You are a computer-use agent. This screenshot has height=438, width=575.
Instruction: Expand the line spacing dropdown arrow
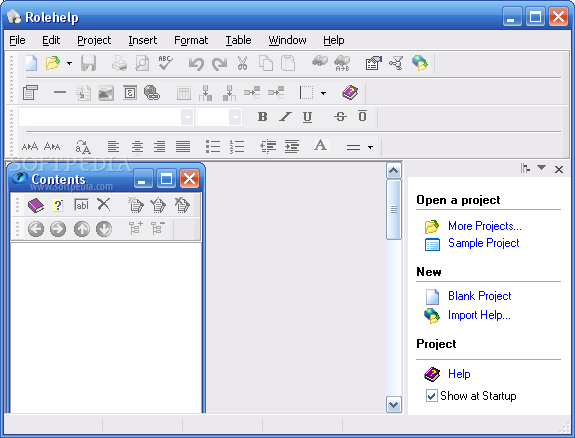point(370,147)
